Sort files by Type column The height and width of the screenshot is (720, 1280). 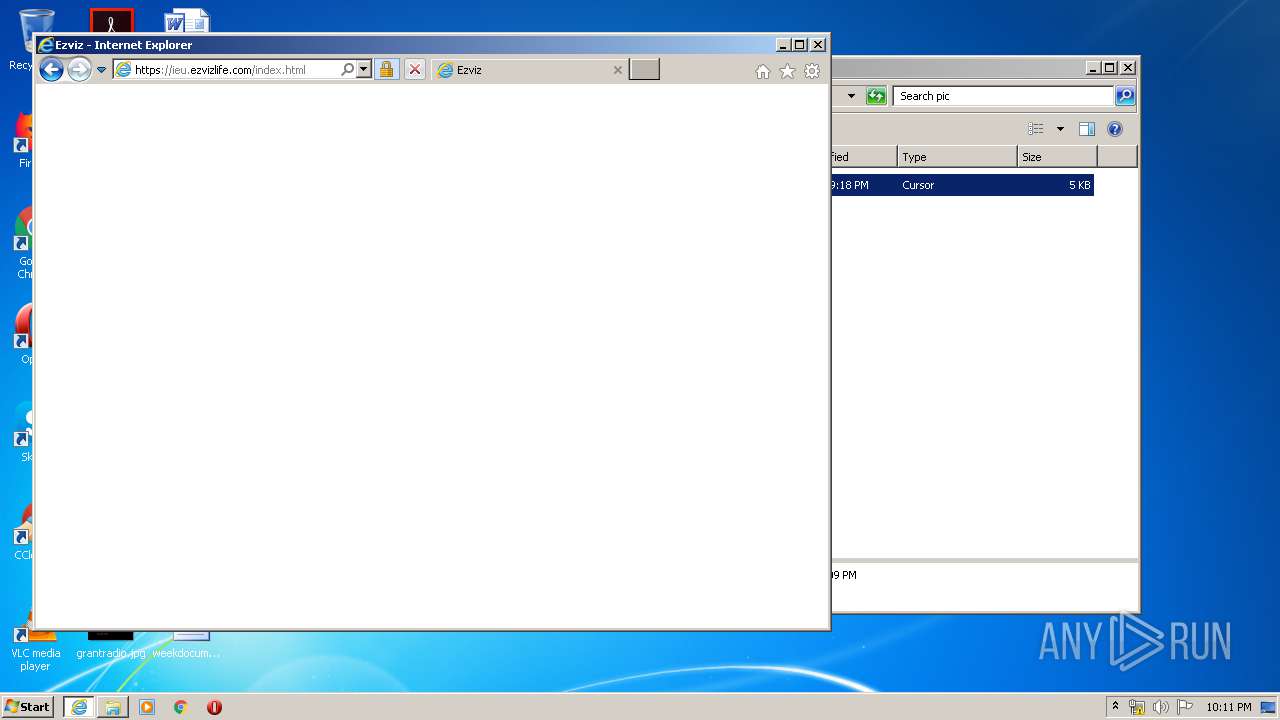(957, 157)
